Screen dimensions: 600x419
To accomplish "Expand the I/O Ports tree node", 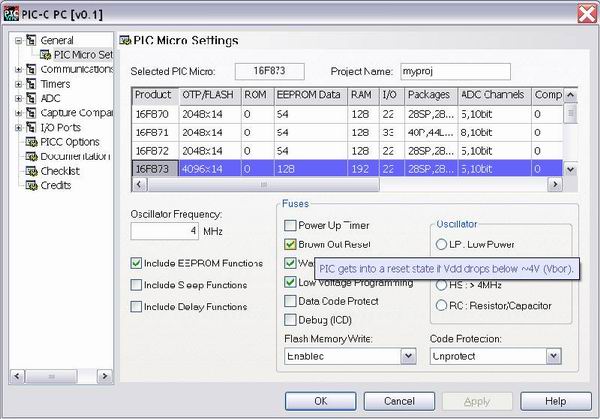I will pyautogui.click(x=18, y=127).
